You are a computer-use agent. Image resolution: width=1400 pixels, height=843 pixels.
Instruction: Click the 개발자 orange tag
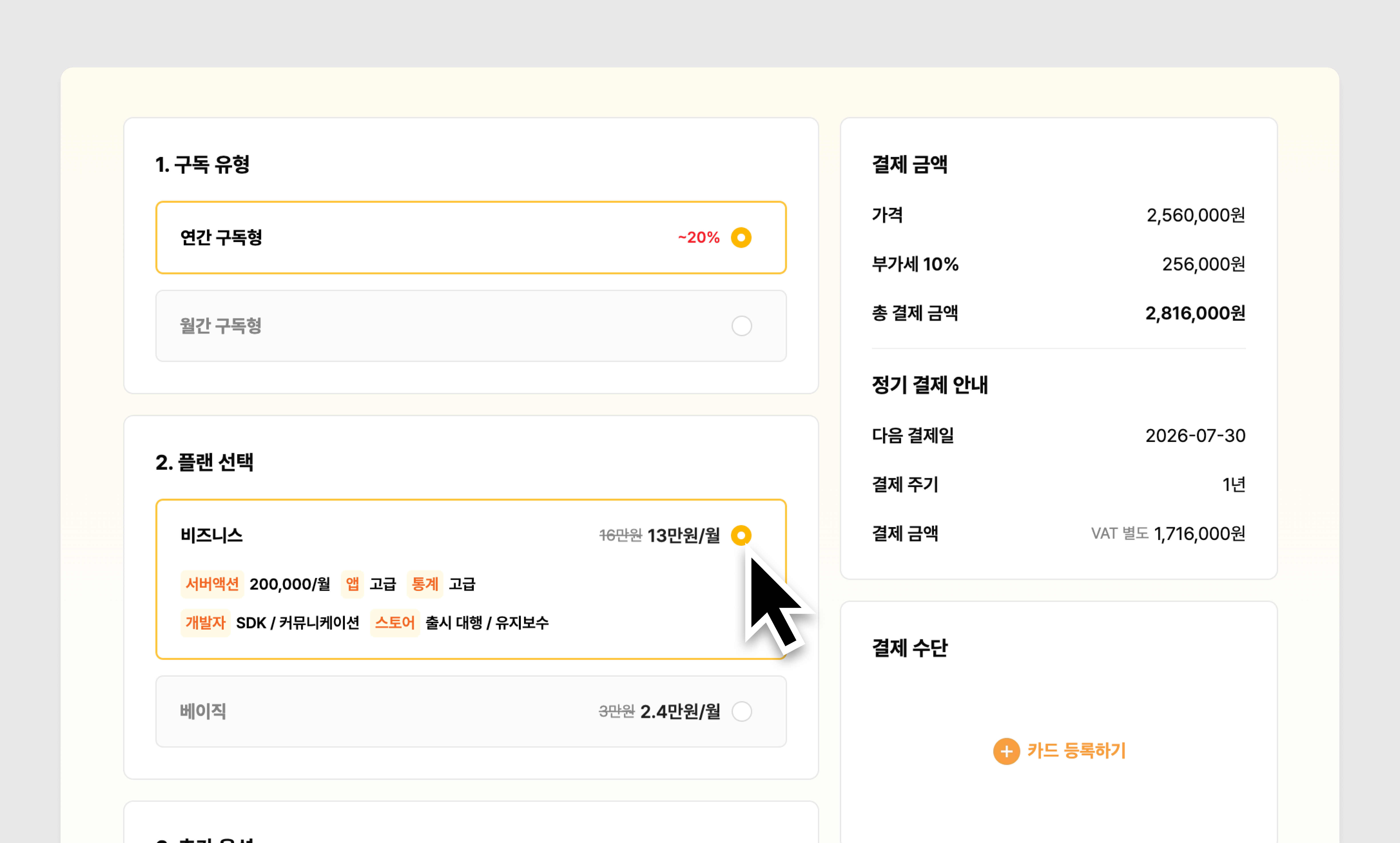[x=206, y=623]
